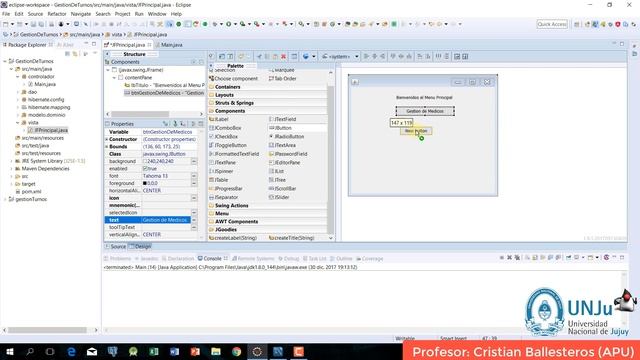
Task: Click Gestion de Medicos button on canvas
Action: pyautogui.click(x=425, y=111)
